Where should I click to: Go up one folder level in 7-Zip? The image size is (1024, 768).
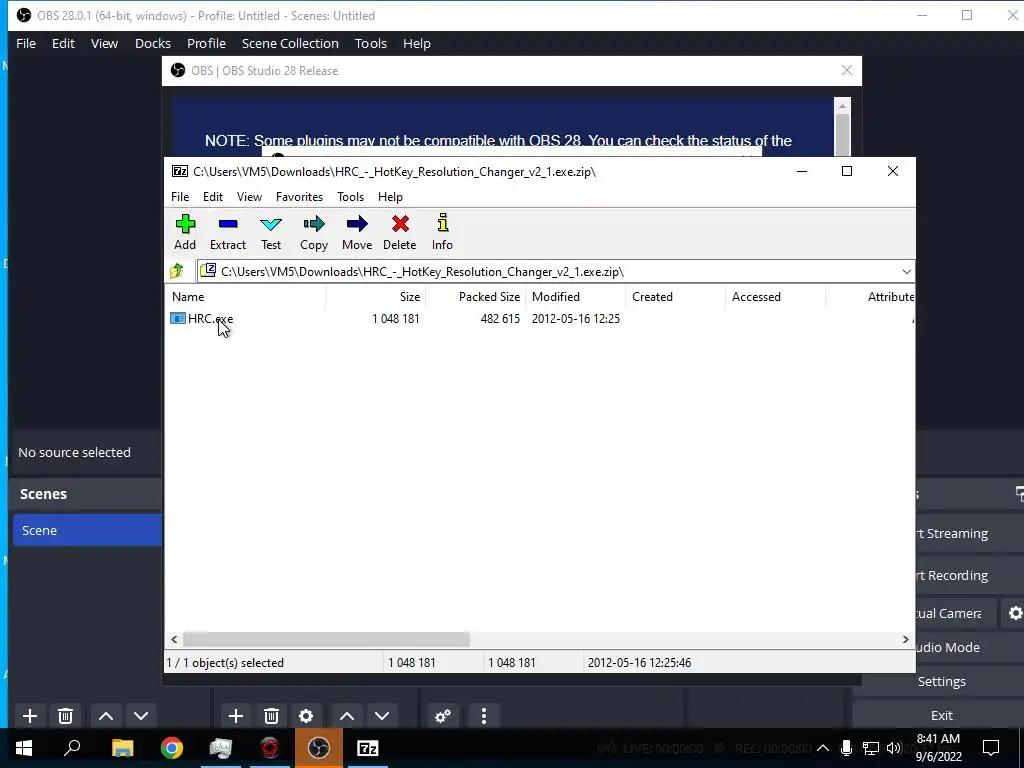[177, 271]
